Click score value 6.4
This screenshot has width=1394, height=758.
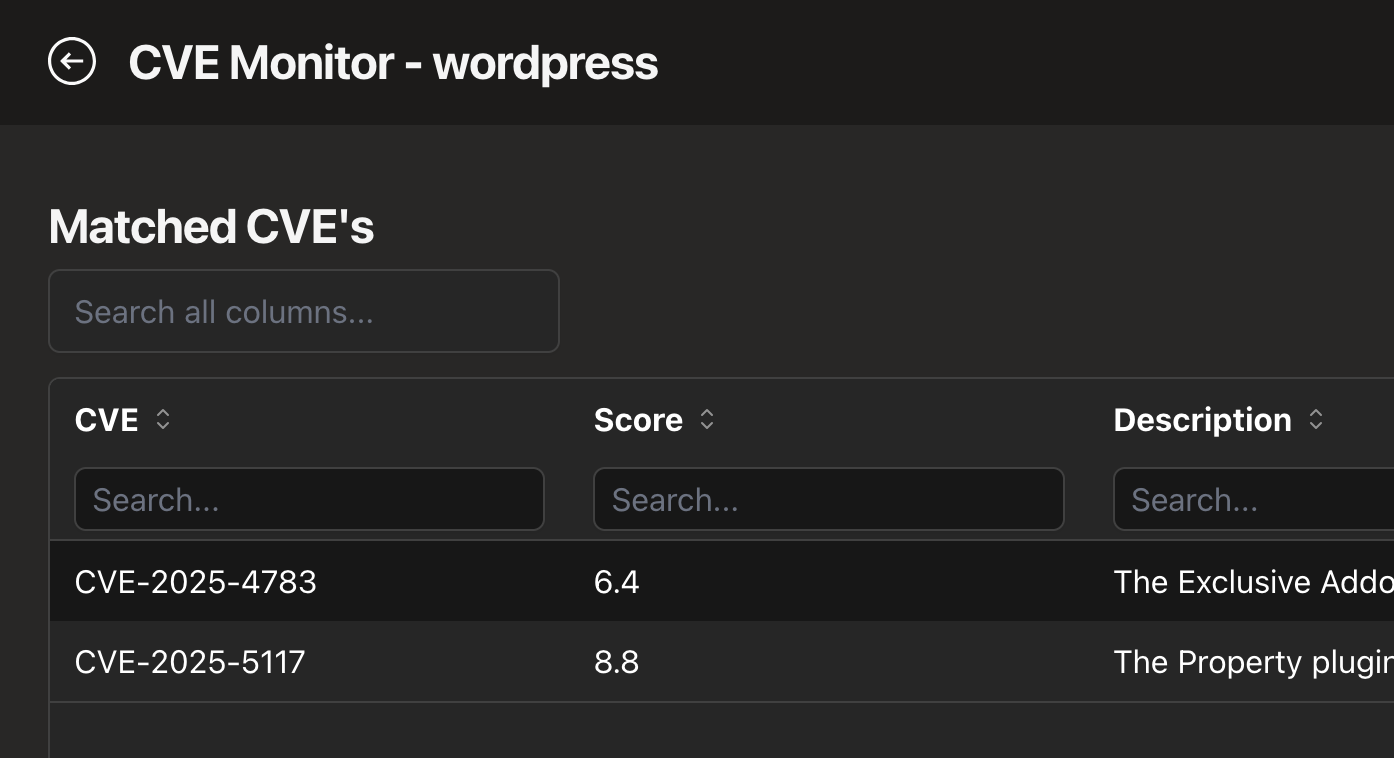pyautogui.click(x=616, y=582)
